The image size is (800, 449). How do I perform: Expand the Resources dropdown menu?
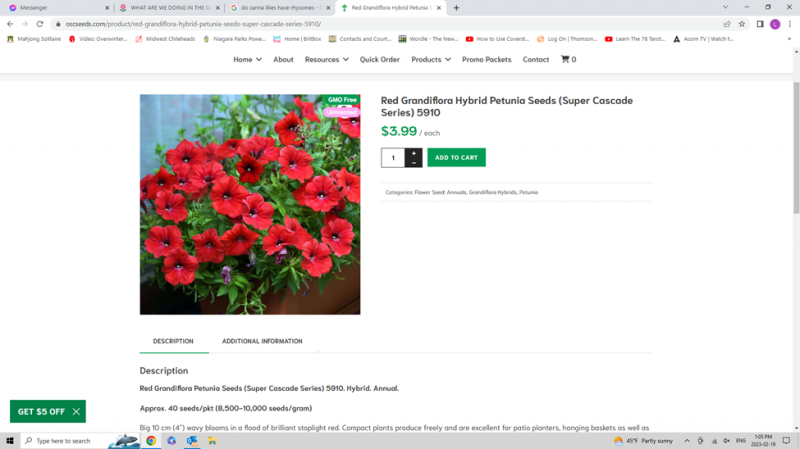pos(327,60)
